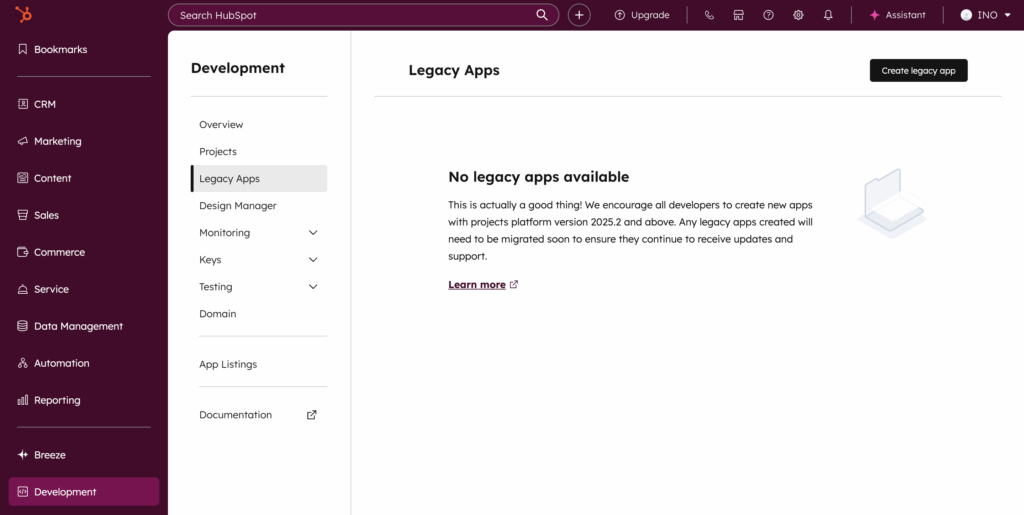Viewport: 1024px width, 515px height.
Task: Click the Create legacy app button
Action: click(x=918, y=71)
